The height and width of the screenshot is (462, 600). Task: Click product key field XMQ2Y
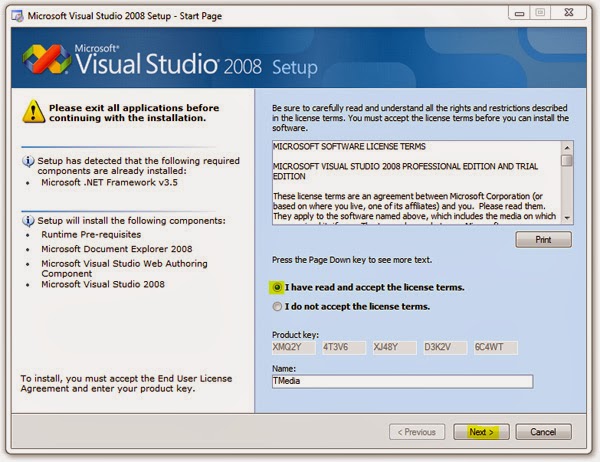[294, 348]
